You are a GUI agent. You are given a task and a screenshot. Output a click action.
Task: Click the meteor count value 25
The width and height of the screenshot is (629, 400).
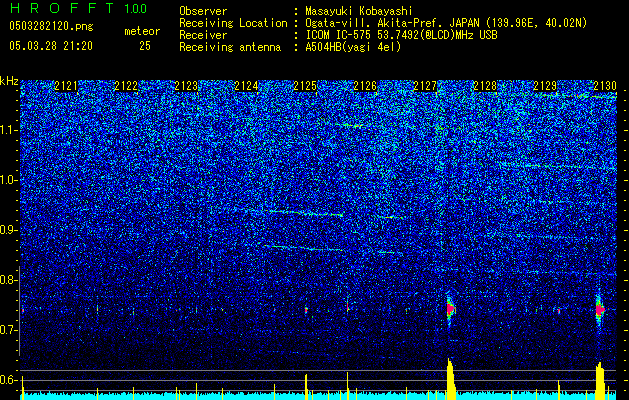click(145, 46)
